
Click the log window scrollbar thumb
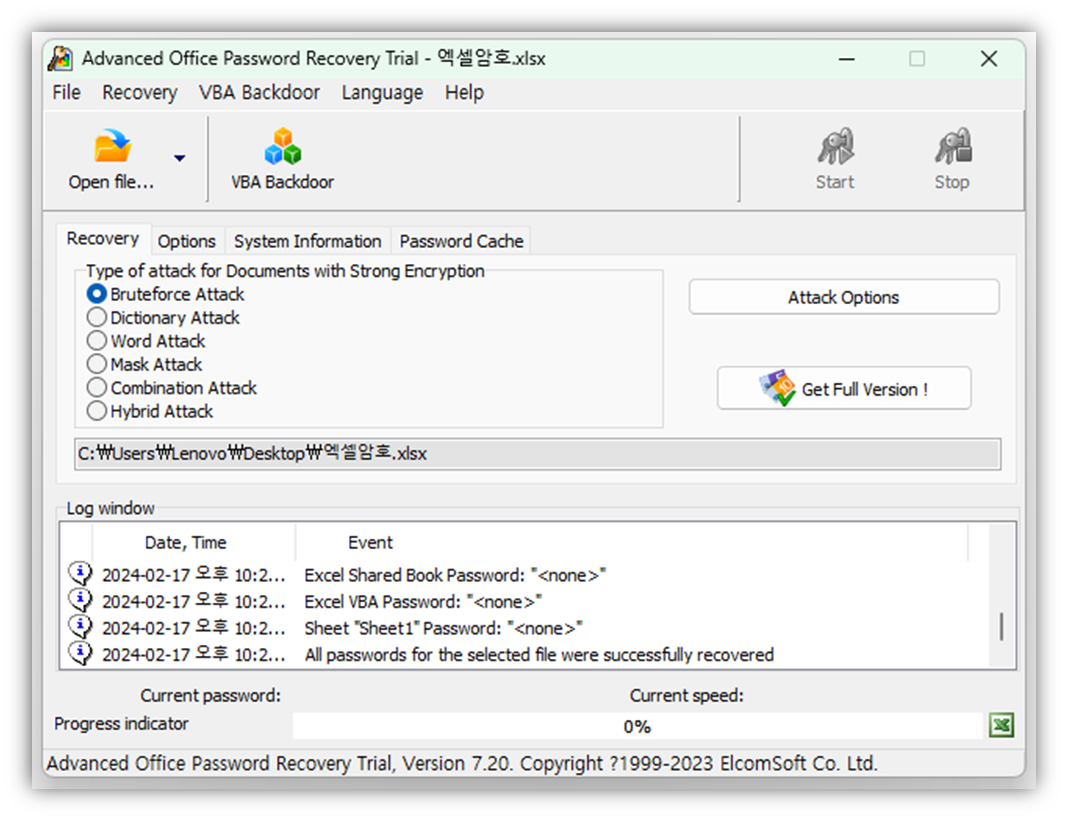point(1001,627)
